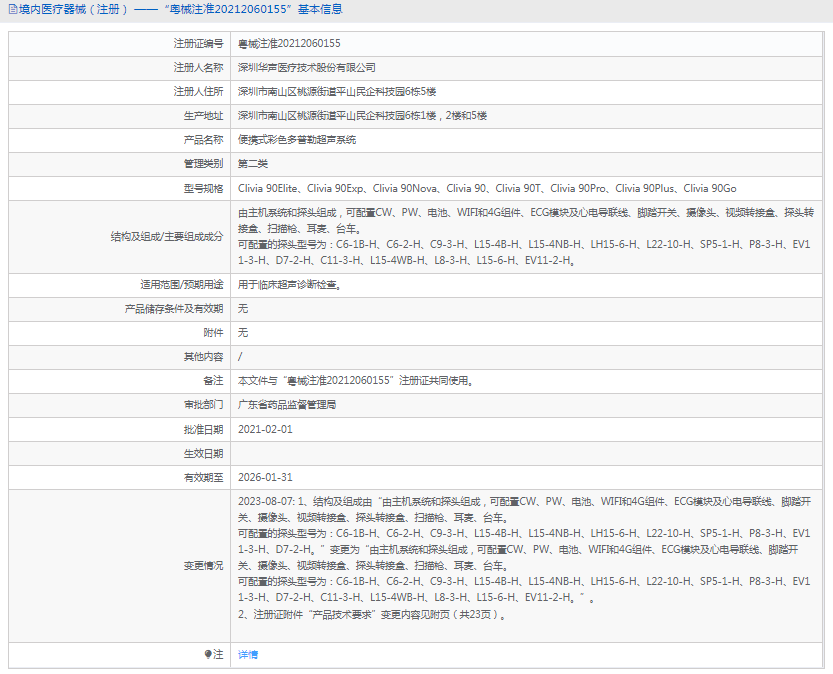The image size is (833, 674).
Task: Select registration number 粤械注准20212060155 value
Action: pyautogui.click(x=289, y=44)
